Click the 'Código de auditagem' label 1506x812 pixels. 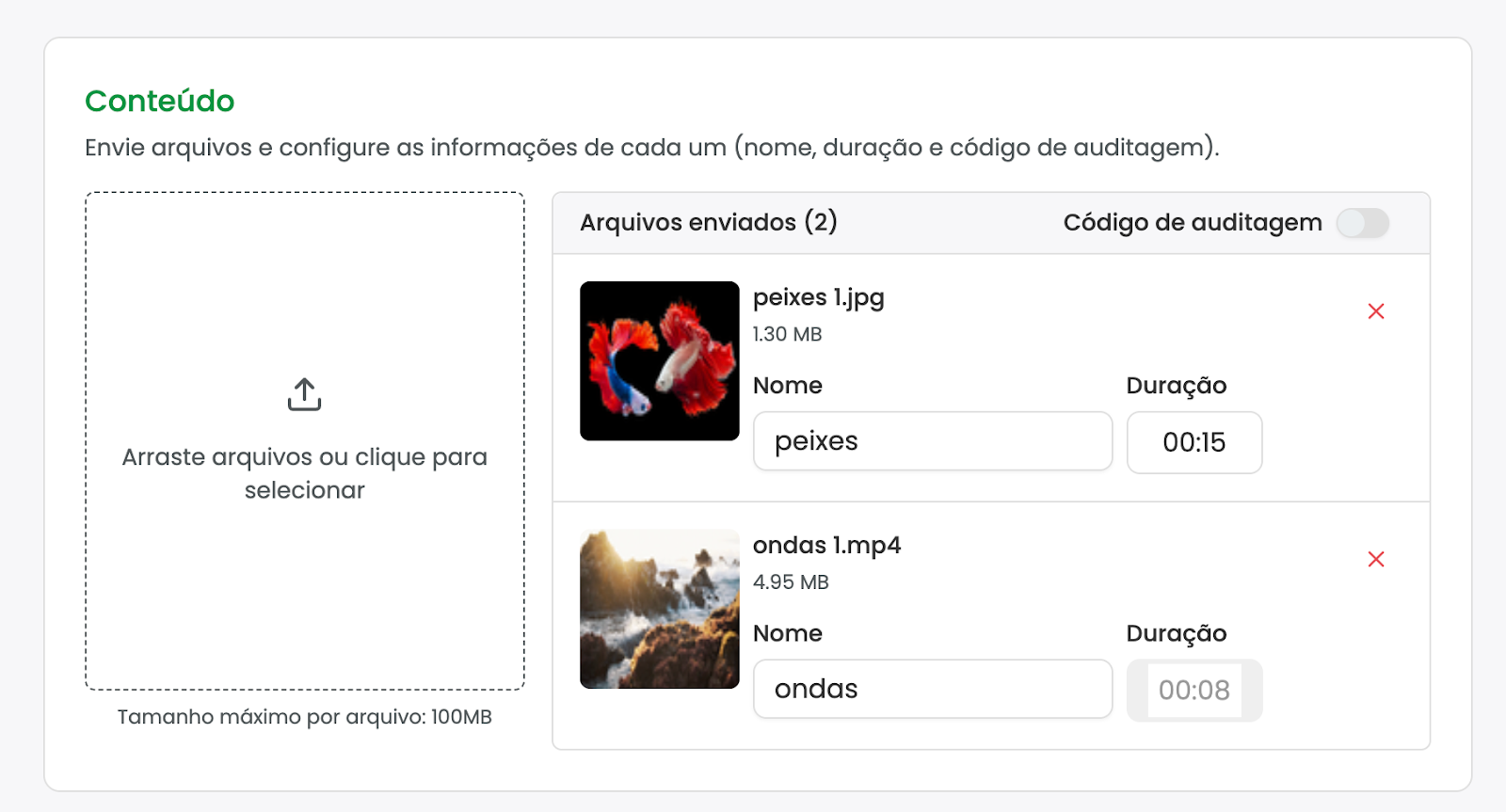point(1193,223)
